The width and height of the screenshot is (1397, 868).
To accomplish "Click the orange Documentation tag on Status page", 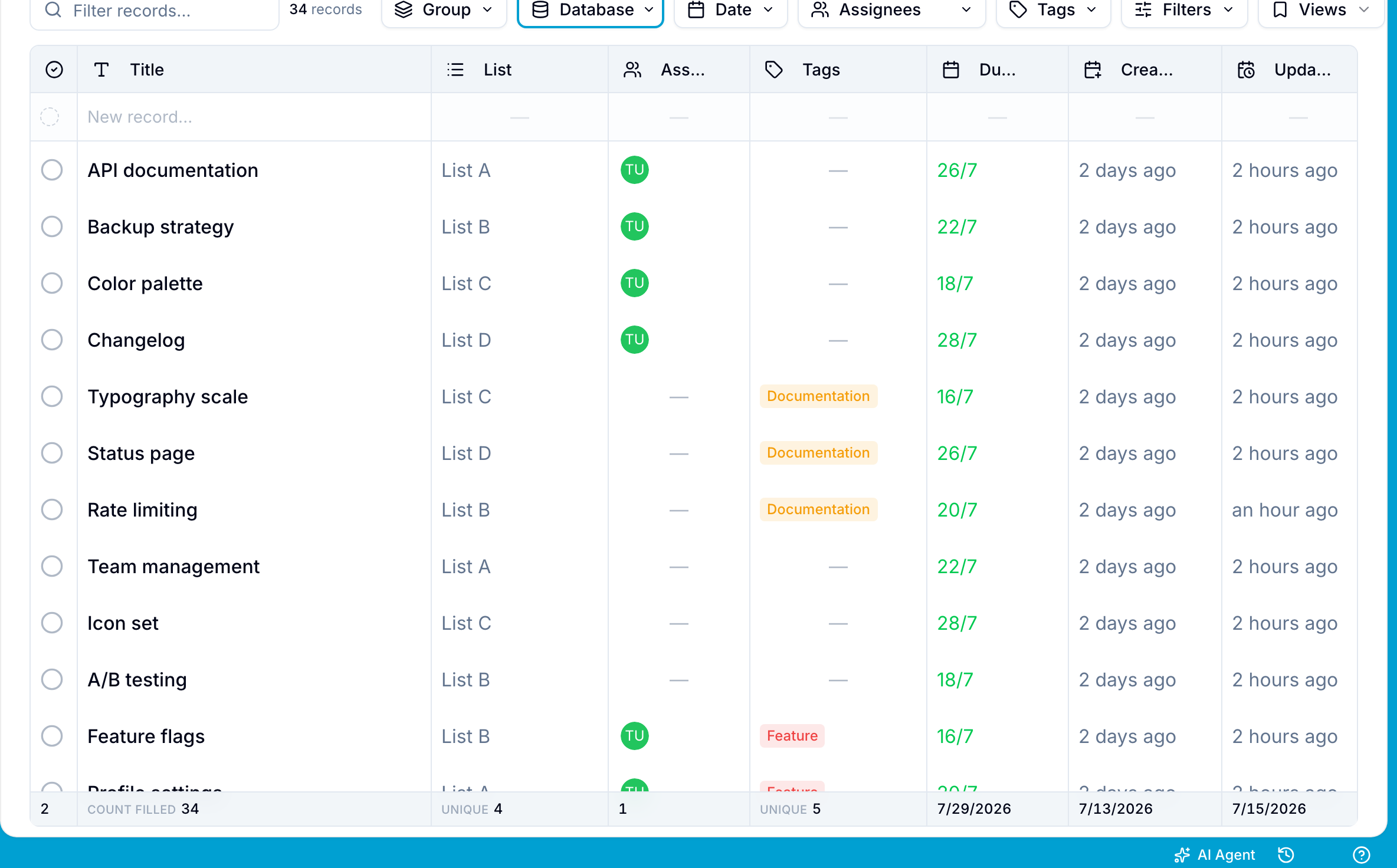I will click(x=818, y=453).
